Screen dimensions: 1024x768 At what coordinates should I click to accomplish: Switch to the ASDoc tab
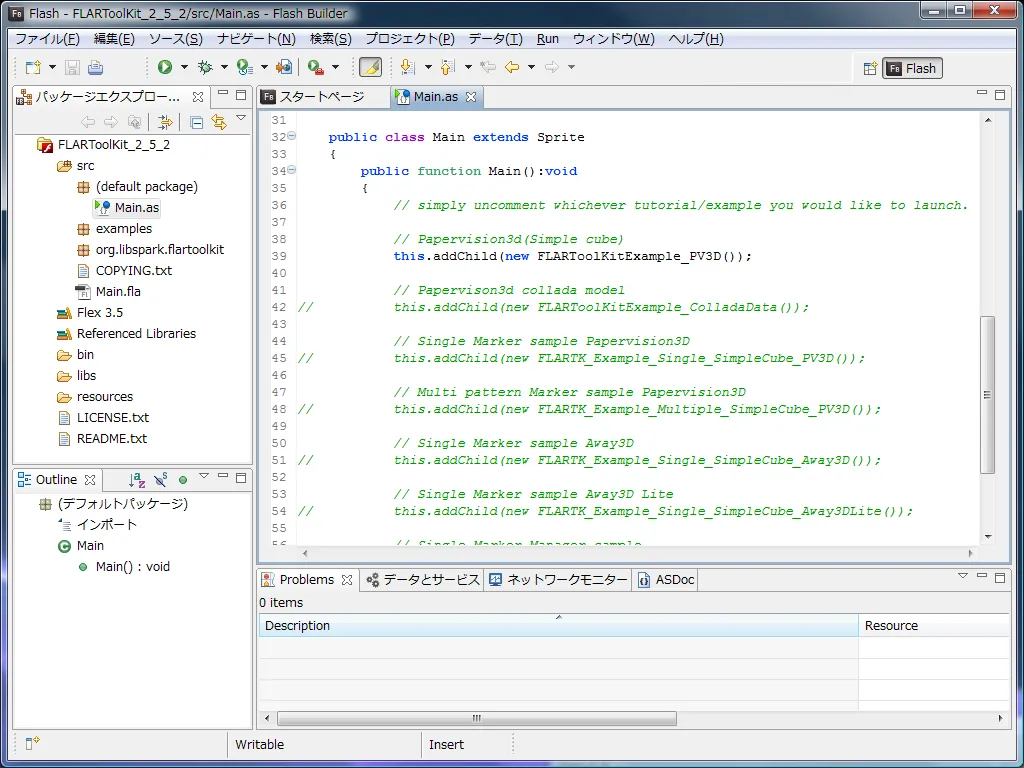tap(665, 580)
